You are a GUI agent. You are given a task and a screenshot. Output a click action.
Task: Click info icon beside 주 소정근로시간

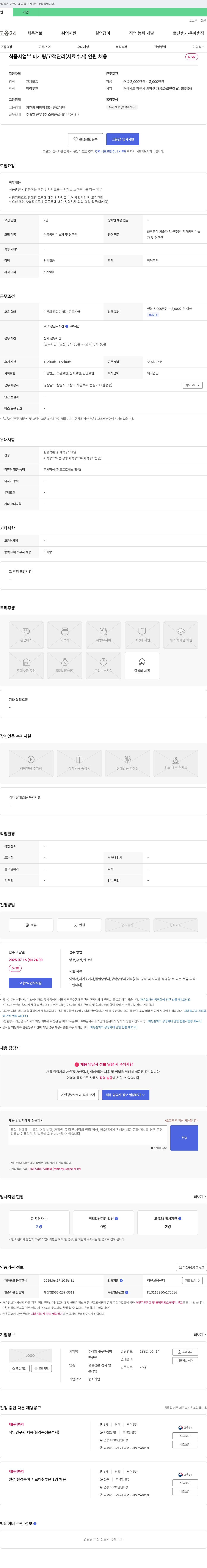[67, 326]
